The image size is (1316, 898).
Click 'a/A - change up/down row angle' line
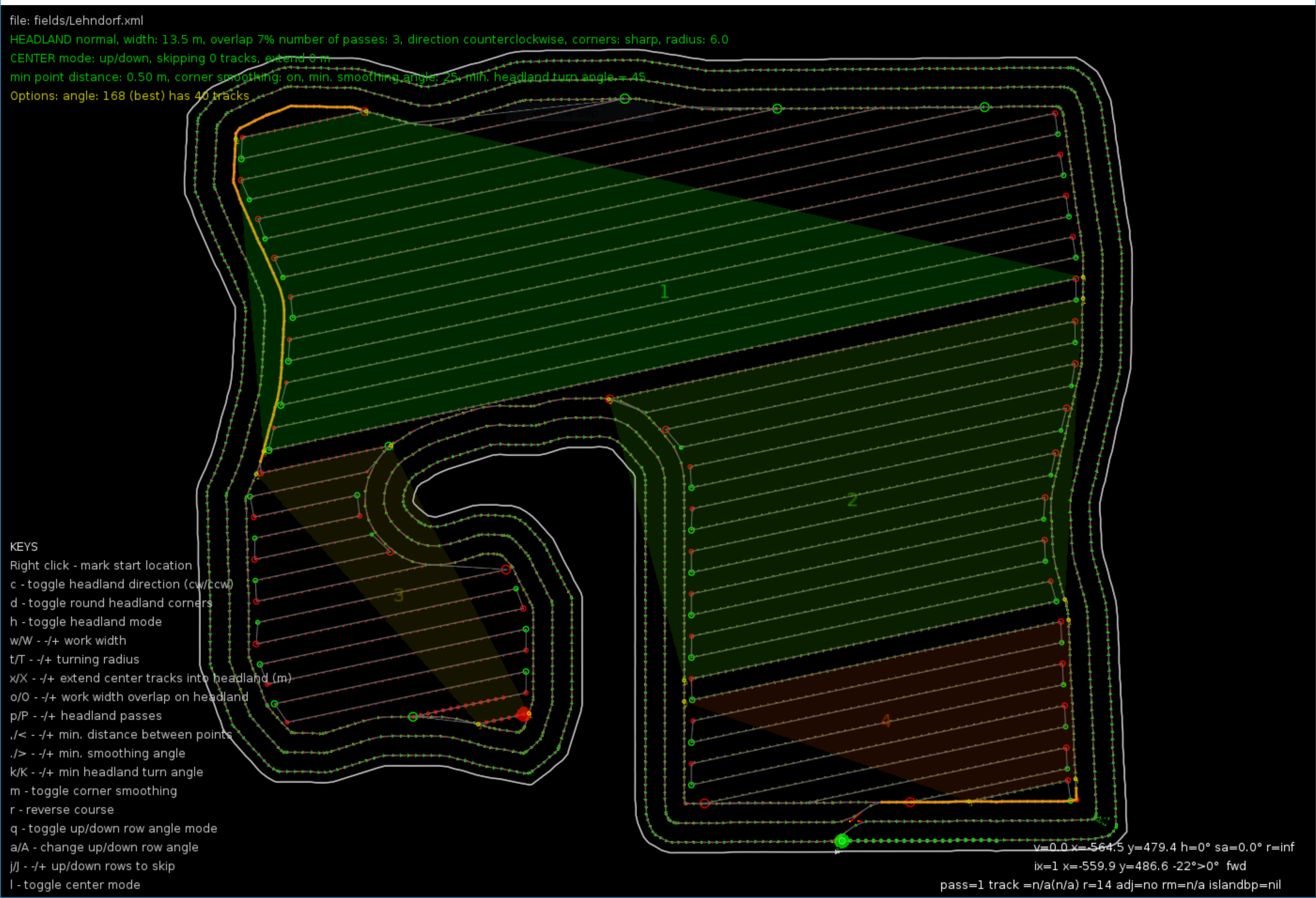pyautogui.click(x=104, y=847)
